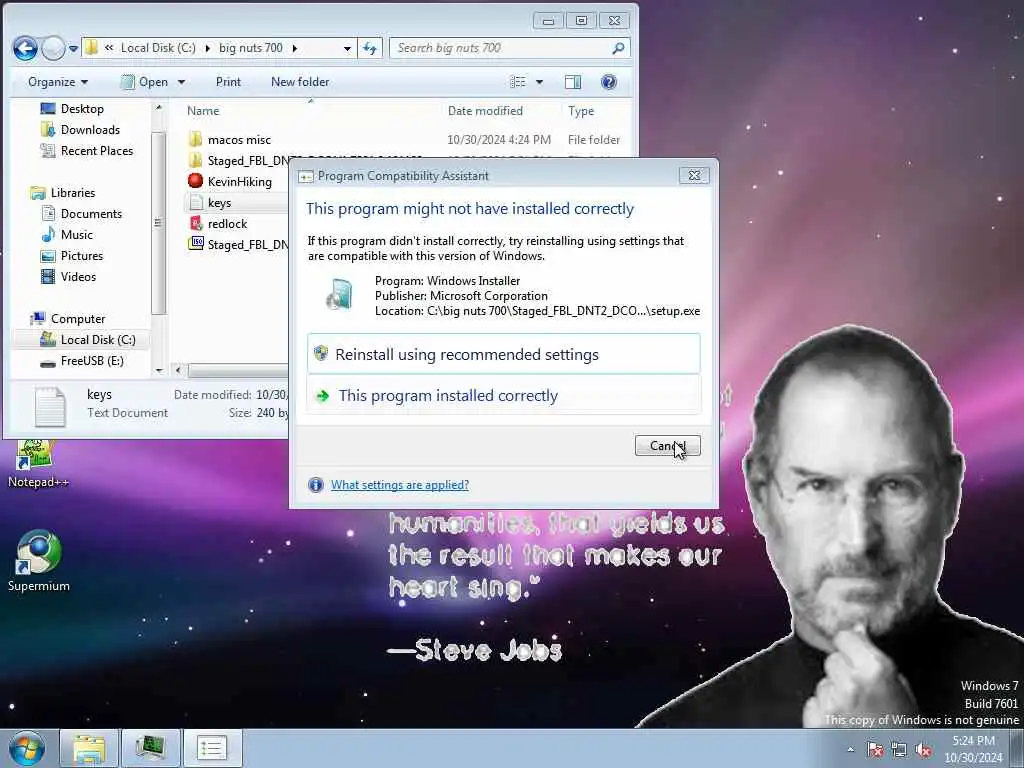Open the Organize menu
Viewport: 1024px width, 768px height.
click(x=57, y=82)
